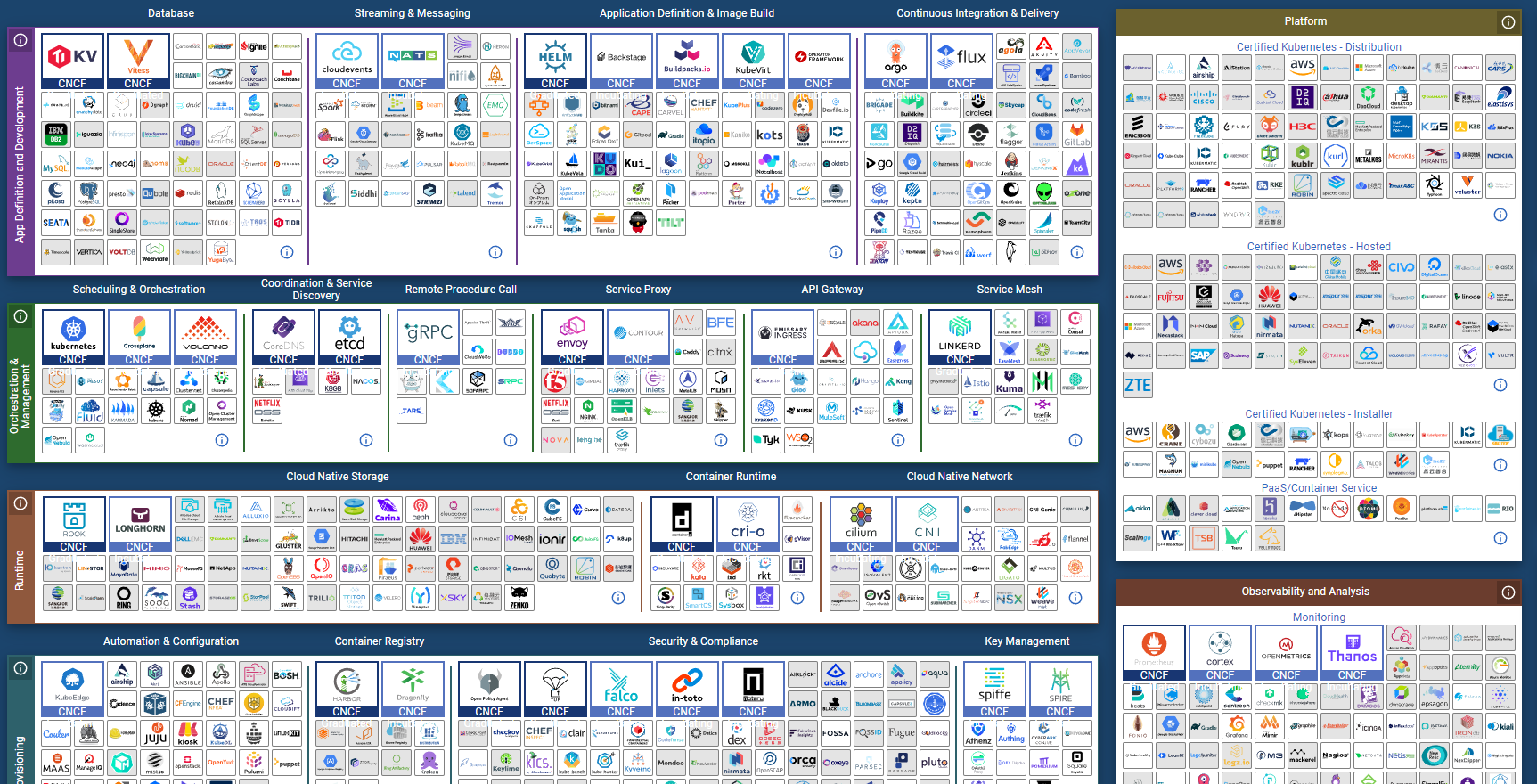
Task: Open the Thanos monitoring card
Action: point(1352,653)
